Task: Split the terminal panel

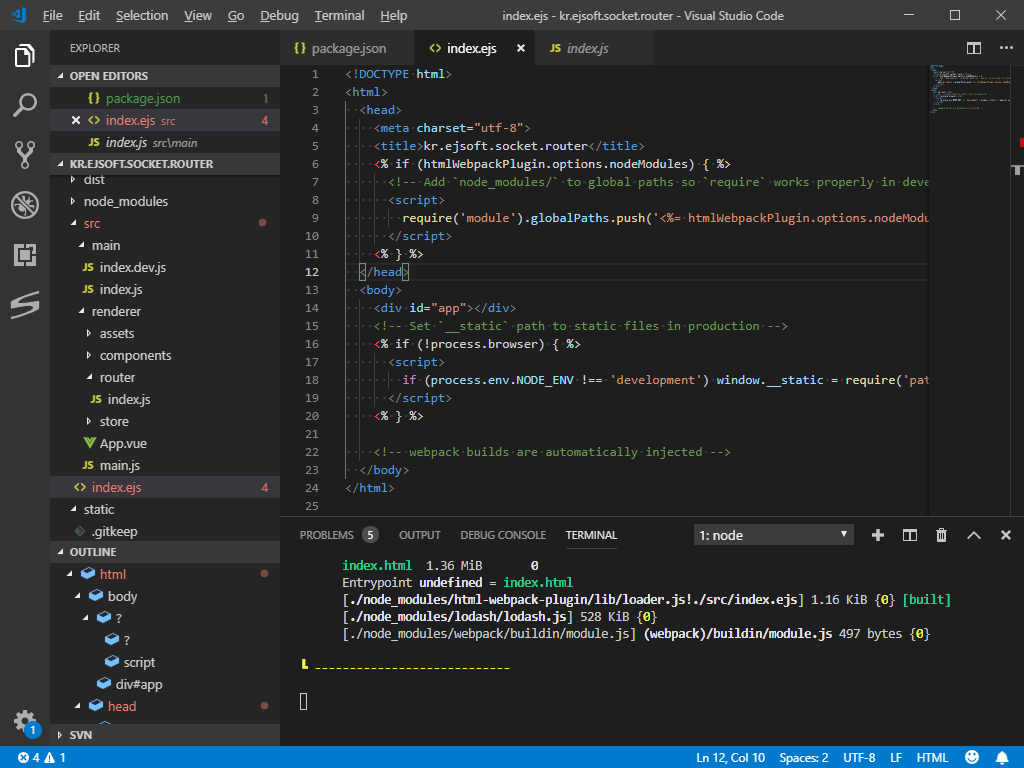Action: [910, 536]
